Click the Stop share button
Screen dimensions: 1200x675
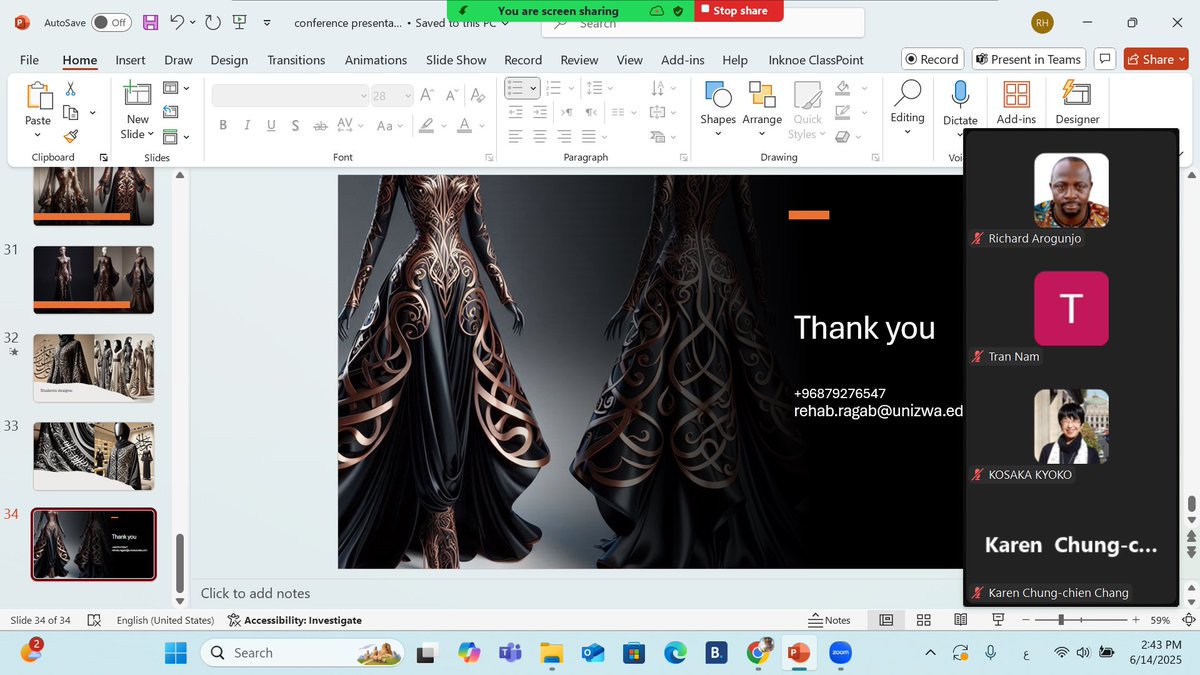[740, 10]
